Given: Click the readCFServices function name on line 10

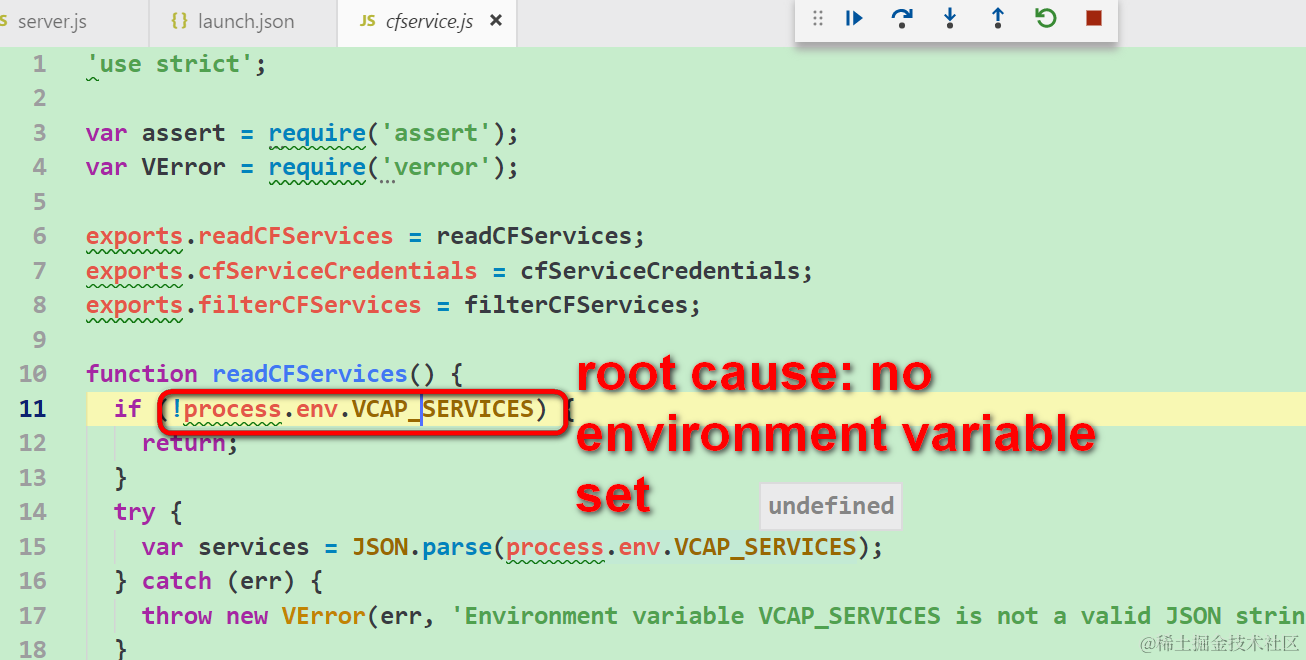Looking at the screenshot, I should tap(310, 374).
